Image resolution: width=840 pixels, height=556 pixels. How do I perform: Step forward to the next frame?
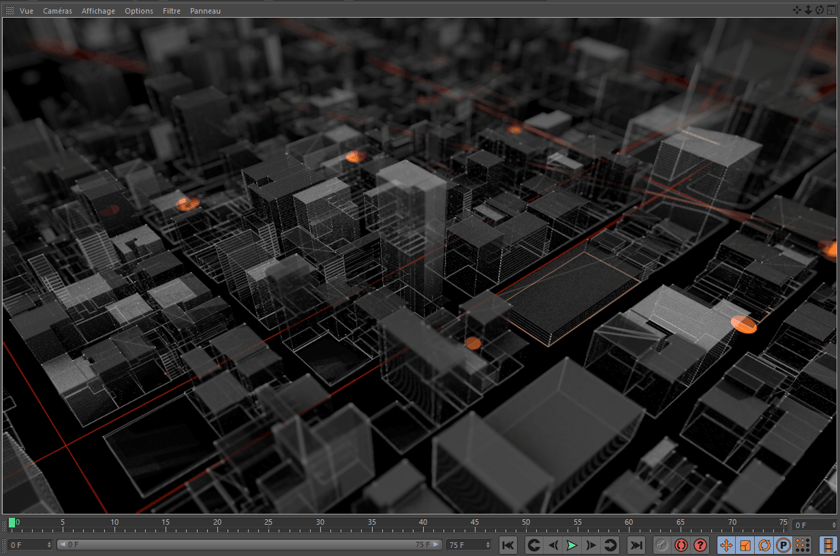(x=591, y=545)
